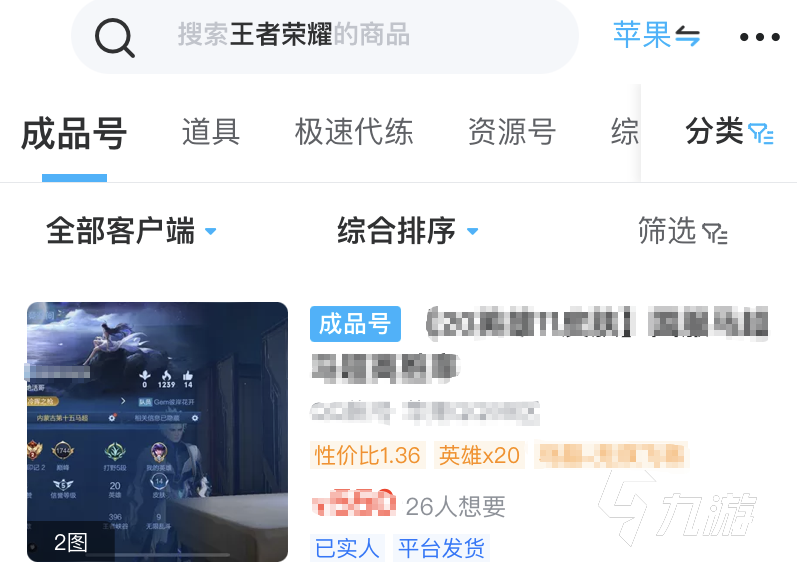Switch to the 极速代练 tab
Screen dimensions: 797x577
(354, 132)
